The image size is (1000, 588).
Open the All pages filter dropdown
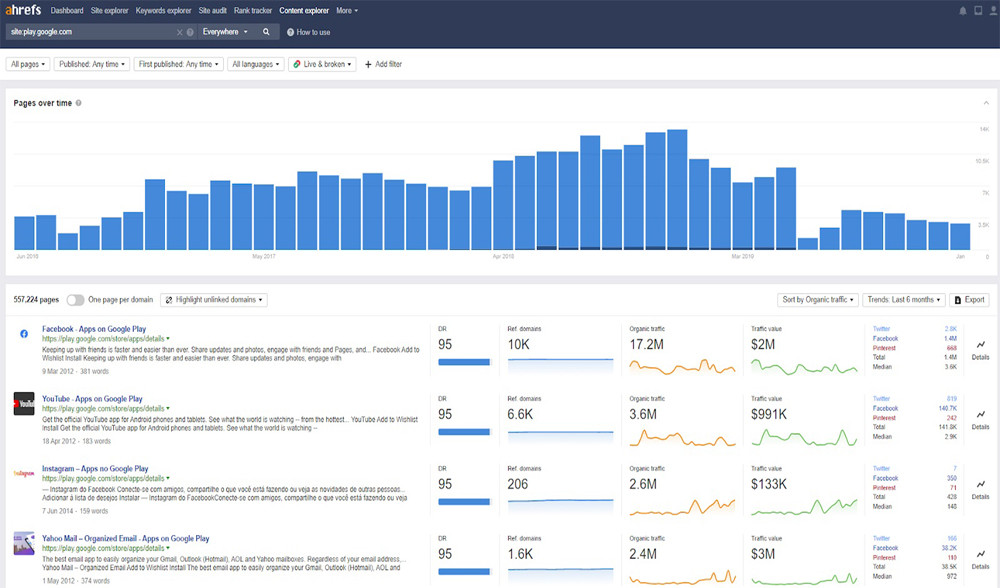pyautogui.click(x=28, y=64)
